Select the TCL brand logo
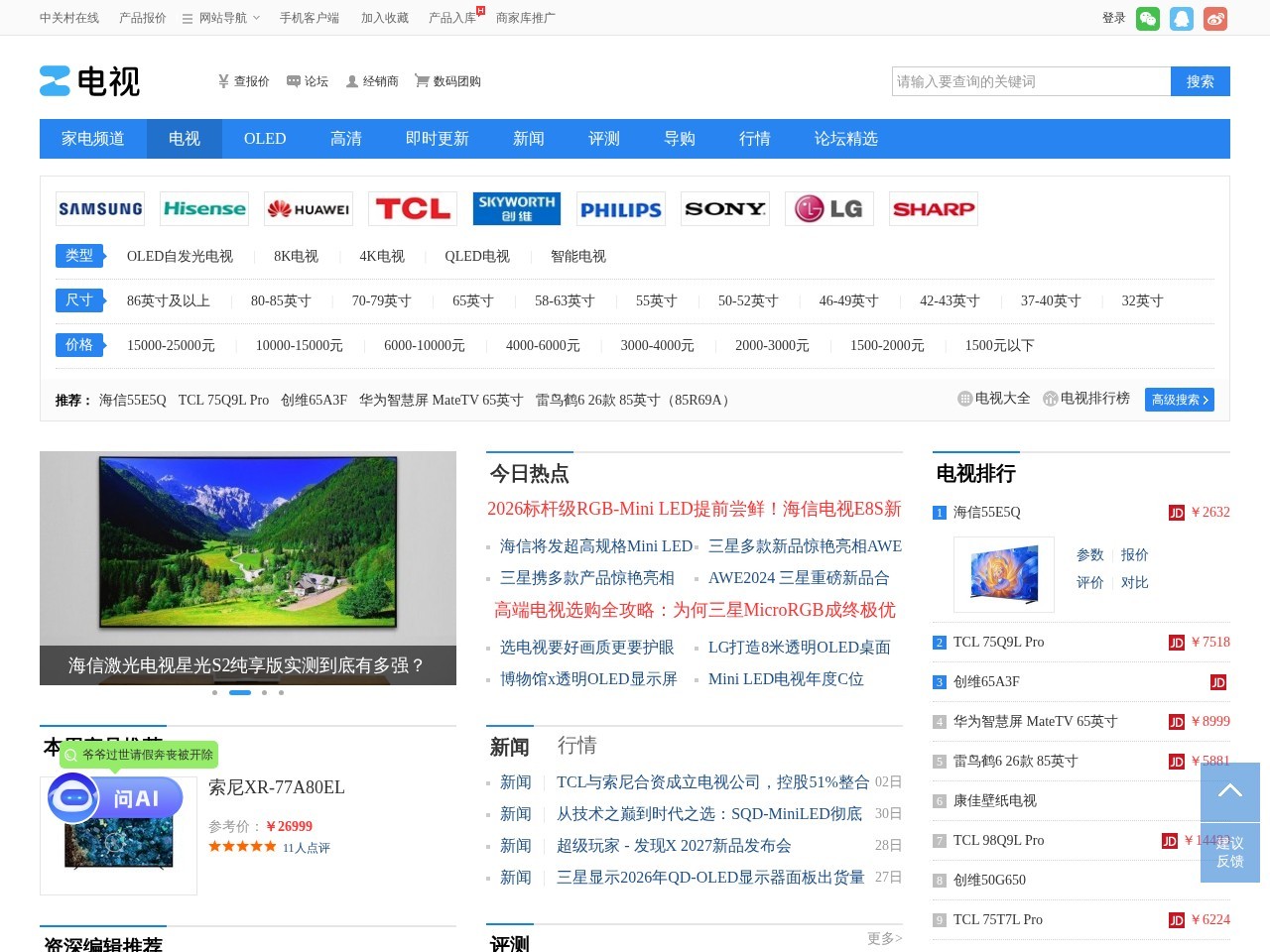 [413, 209]
